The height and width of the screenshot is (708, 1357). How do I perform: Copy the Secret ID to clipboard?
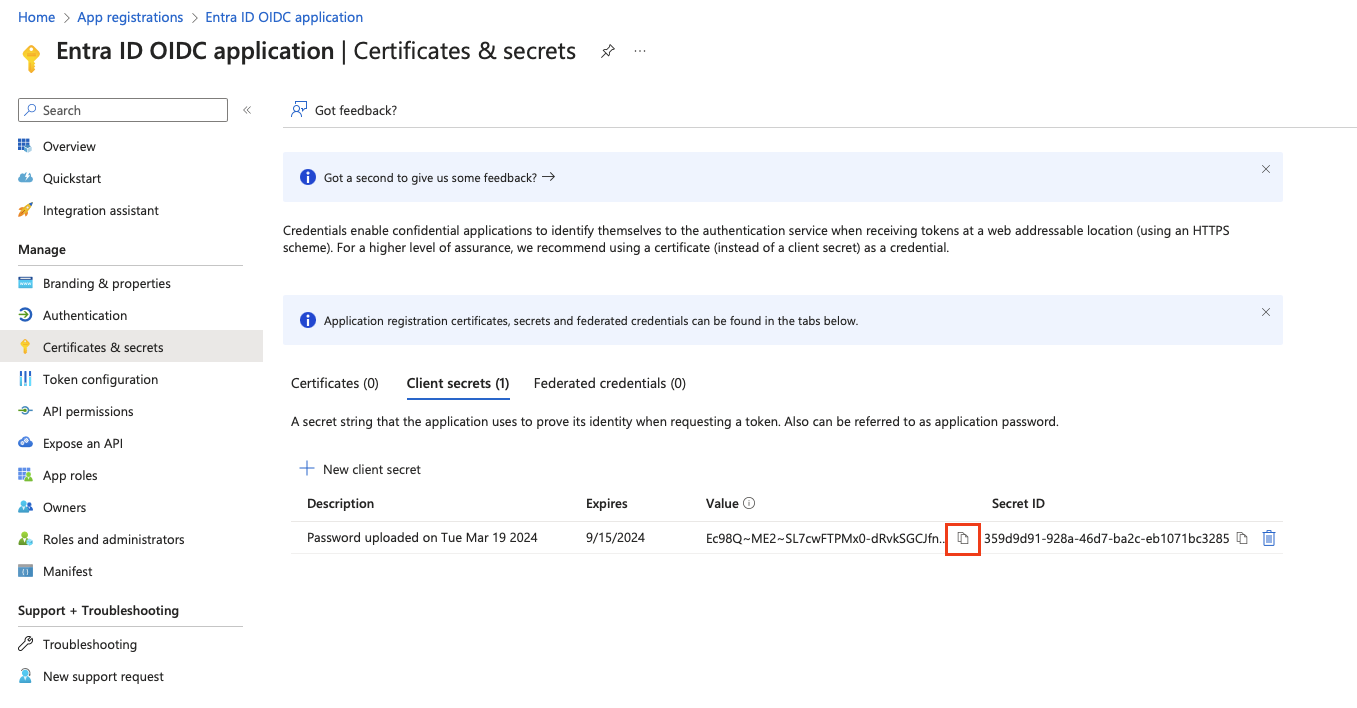[1242, 538]
